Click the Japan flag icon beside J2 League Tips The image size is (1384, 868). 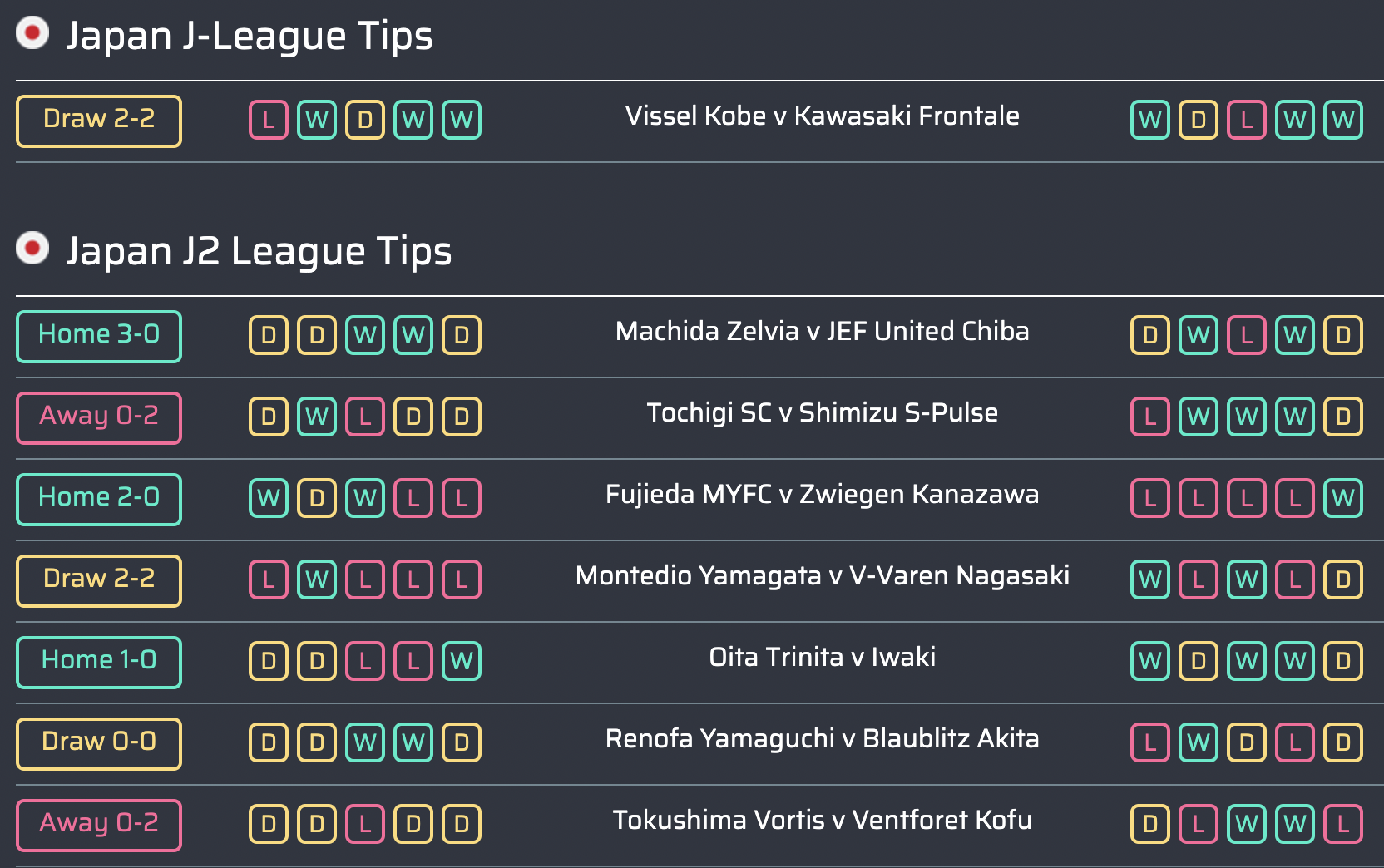[32, 248]
